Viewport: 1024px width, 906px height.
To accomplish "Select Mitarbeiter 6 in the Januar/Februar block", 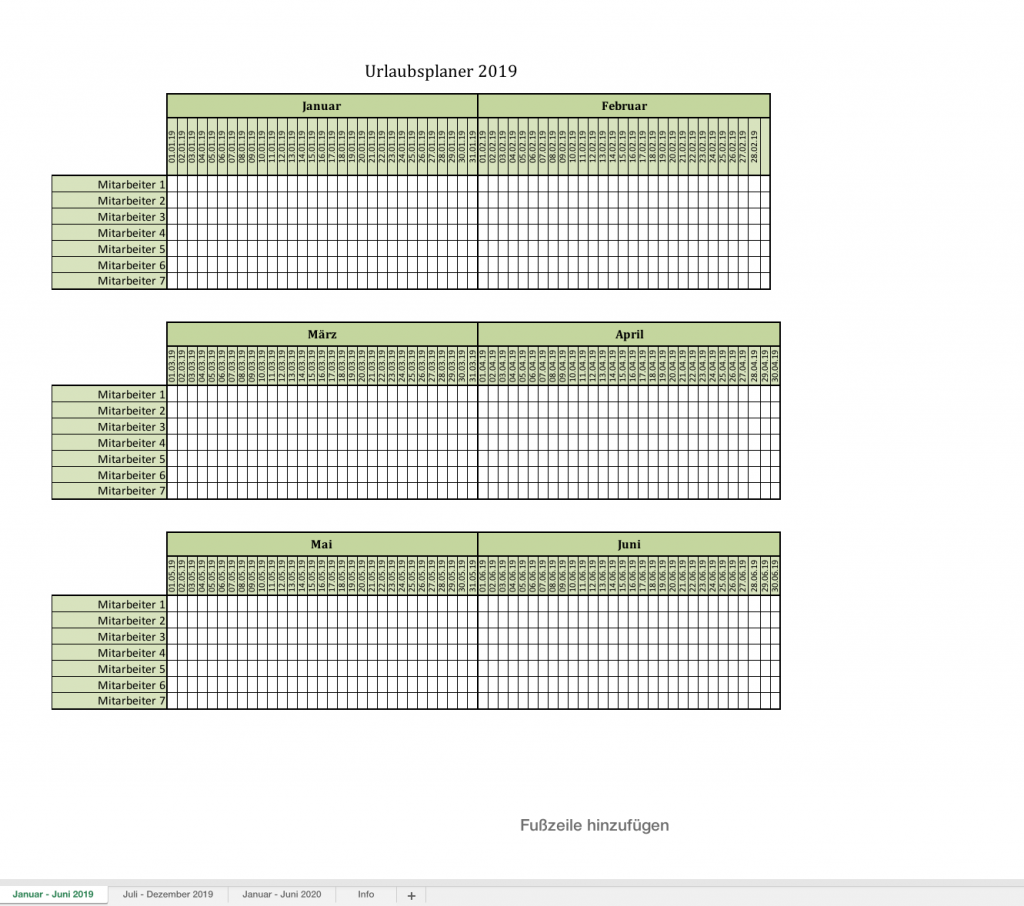I will (109, 265).
